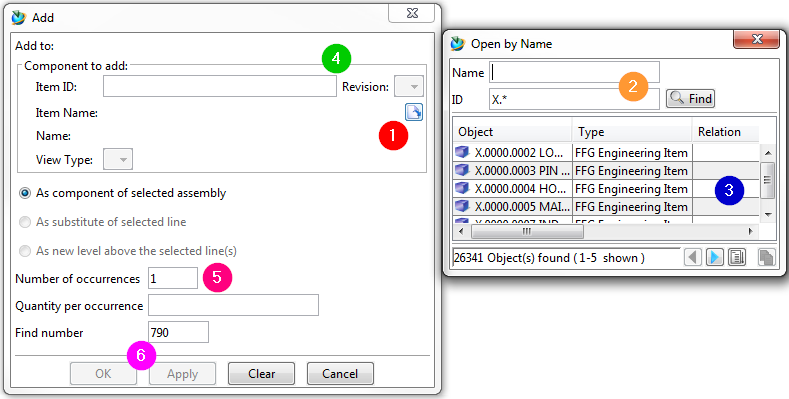This screenshot has height=399, width=789.
Task: Click the results list scroll up arrow
Action: point(767,152)
